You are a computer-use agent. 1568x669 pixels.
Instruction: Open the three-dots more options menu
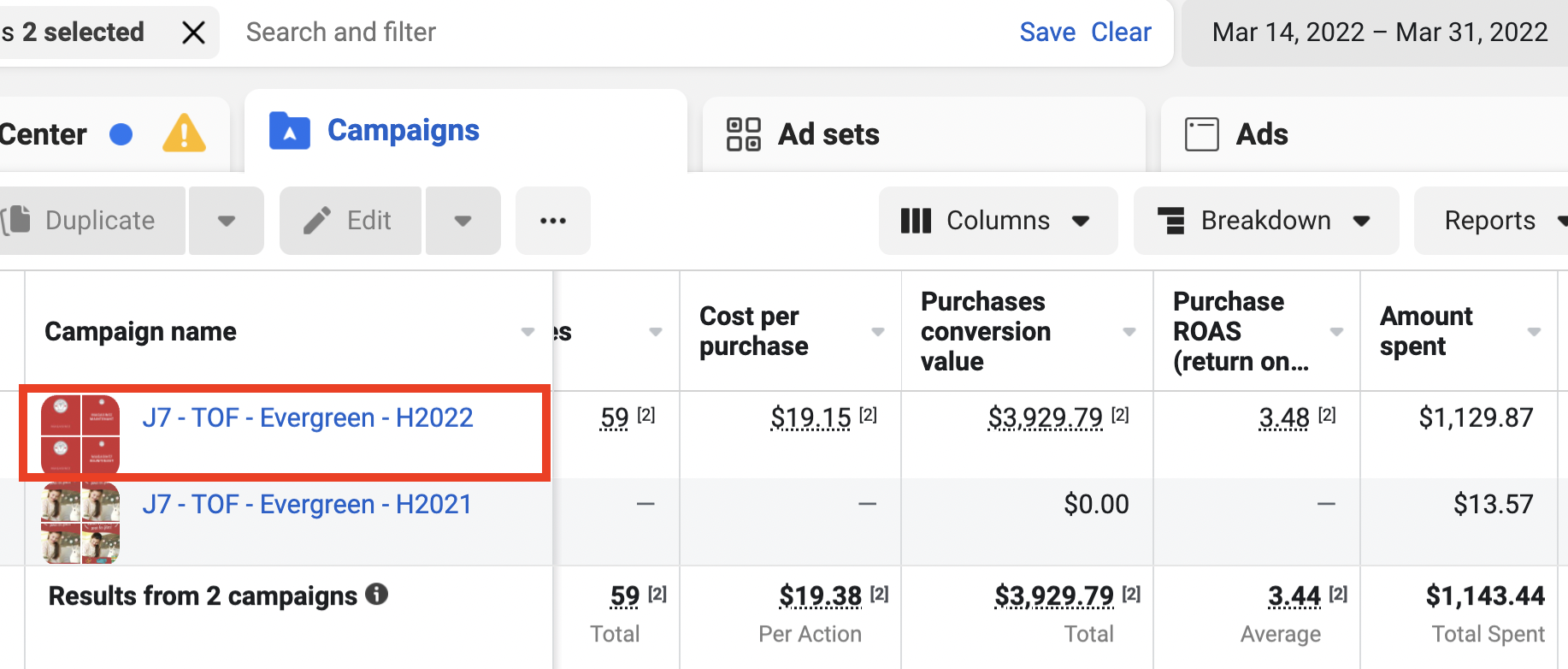552,221
